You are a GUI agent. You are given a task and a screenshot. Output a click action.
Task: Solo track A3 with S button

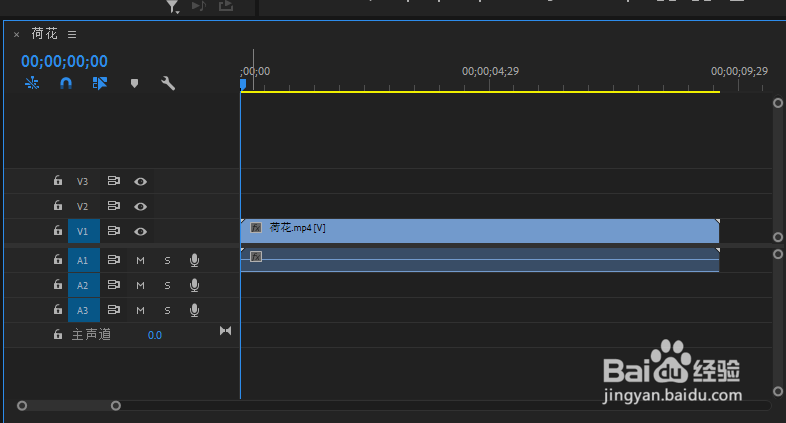[167, 310]
